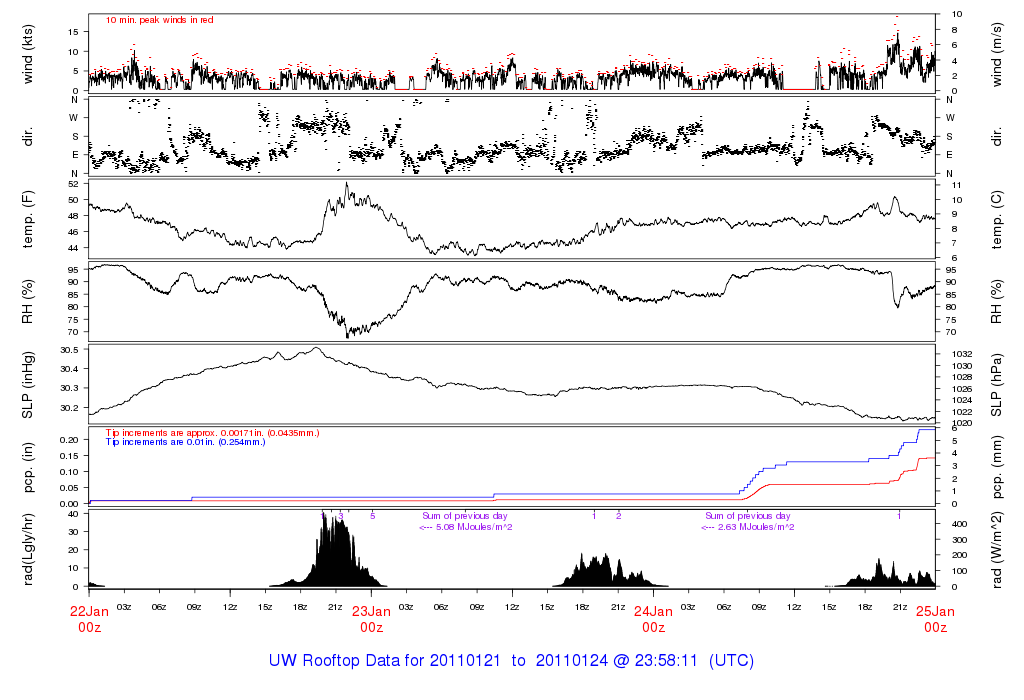Select the "0.20" tick on the pcp. axis
This screenshot has width=1024, height=700.
pyautogui.click(x=69, y=439)
